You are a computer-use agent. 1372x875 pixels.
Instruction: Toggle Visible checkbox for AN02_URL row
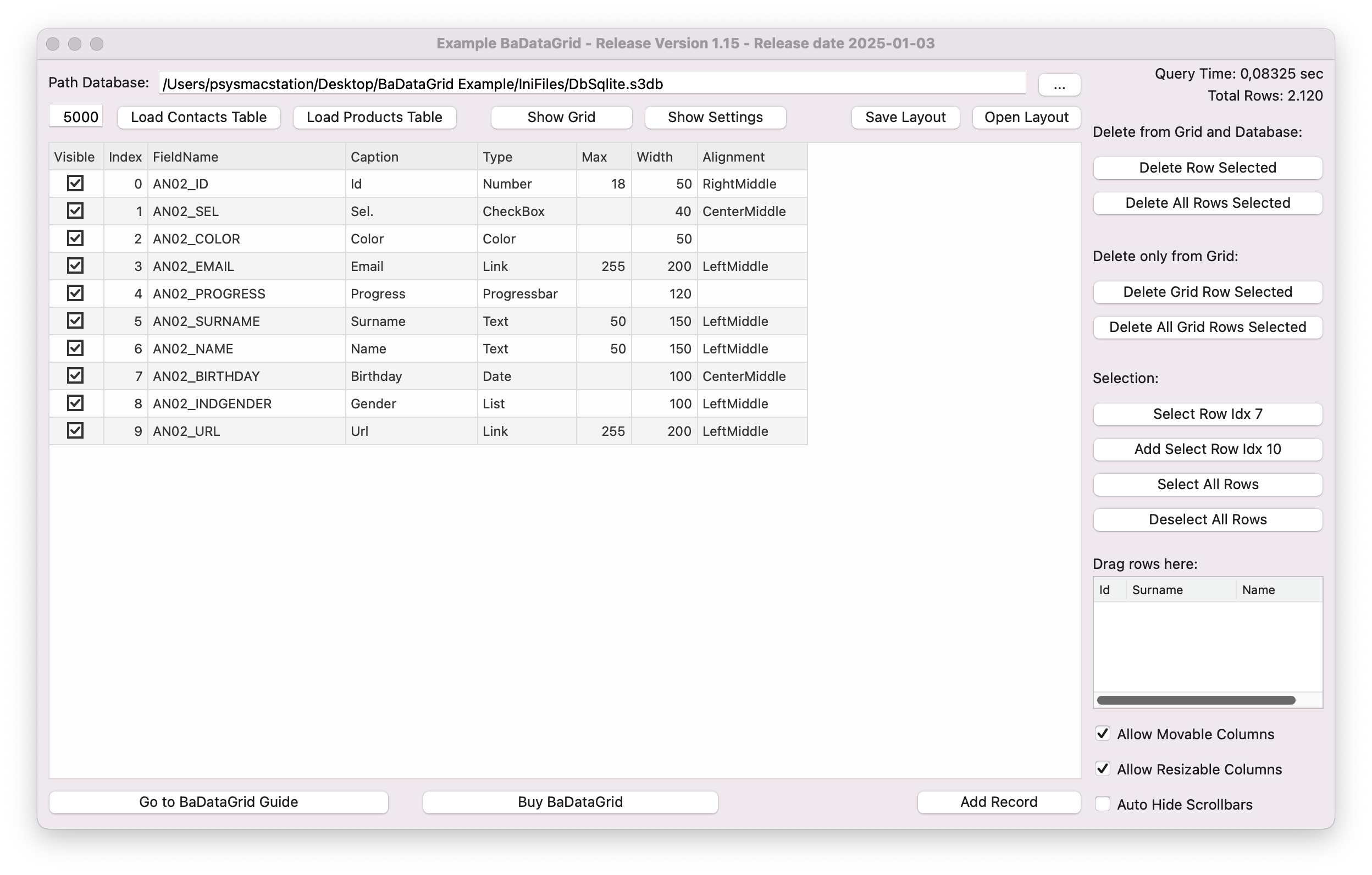tap(75, 431)
